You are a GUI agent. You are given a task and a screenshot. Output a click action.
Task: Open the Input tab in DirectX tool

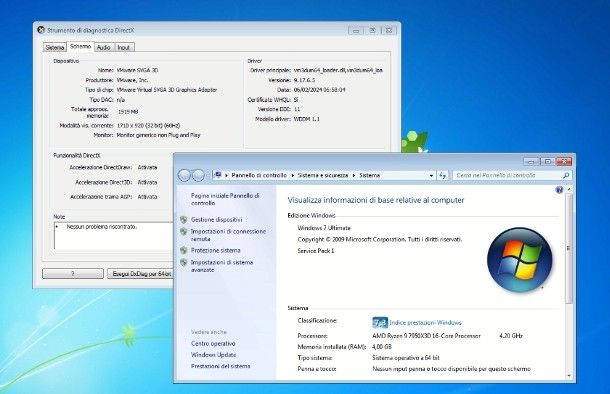(123, 47)
